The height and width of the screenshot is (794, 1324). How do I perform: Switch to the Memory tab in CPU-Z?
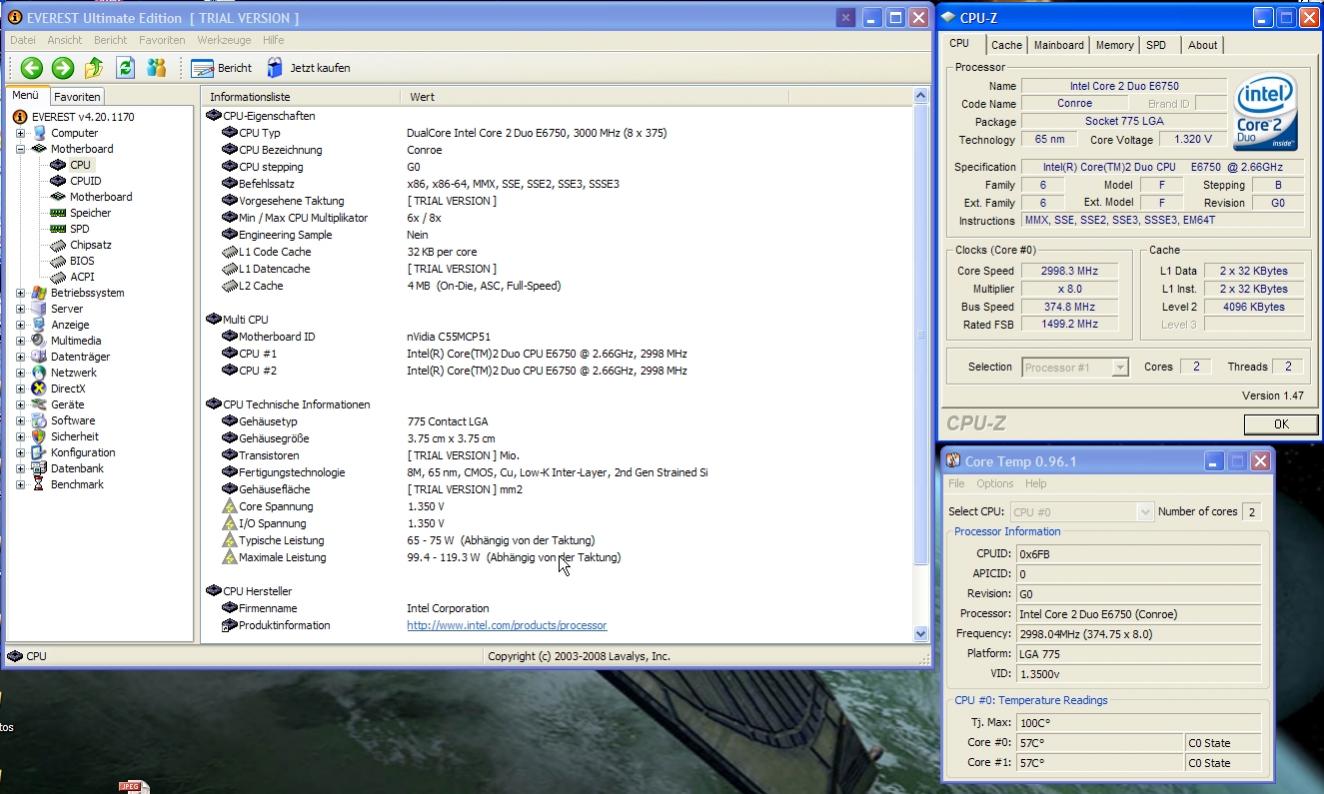pyautogui.click(x=1114, y=45)
